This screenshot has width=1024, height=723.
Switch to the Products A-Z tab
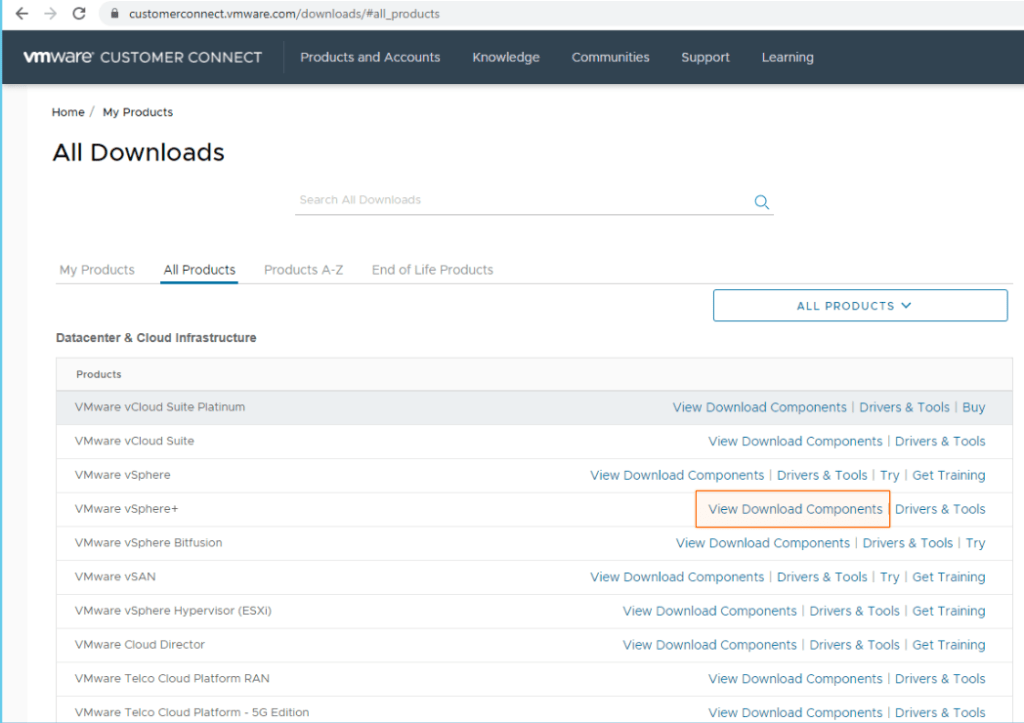(x=303, y=270)
